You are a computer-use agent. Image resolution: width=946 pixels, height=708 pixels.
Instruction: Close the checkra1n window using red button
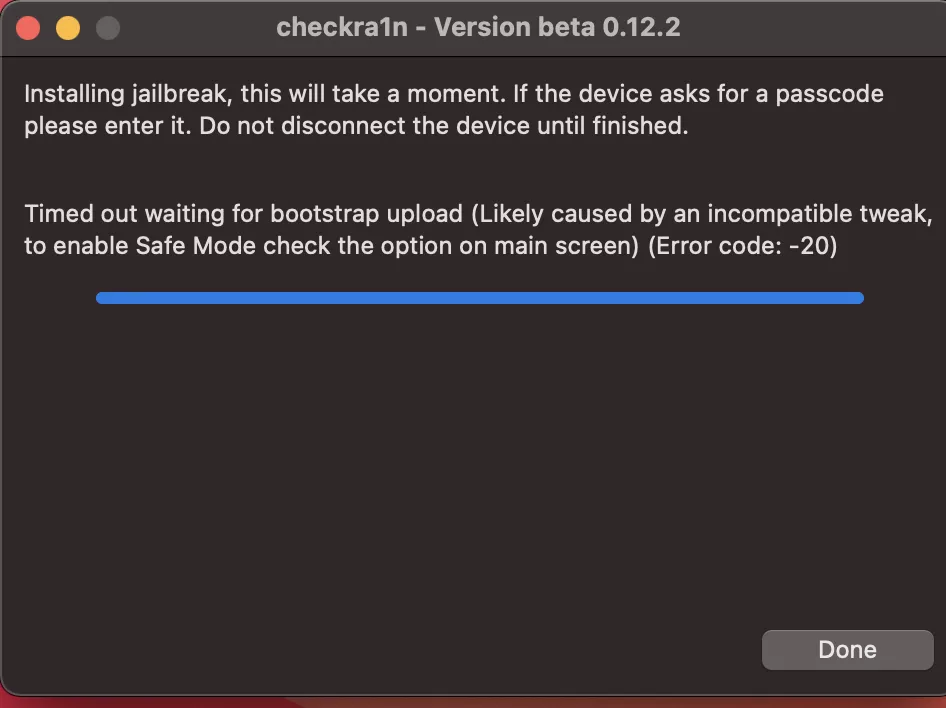click(28, 27)
